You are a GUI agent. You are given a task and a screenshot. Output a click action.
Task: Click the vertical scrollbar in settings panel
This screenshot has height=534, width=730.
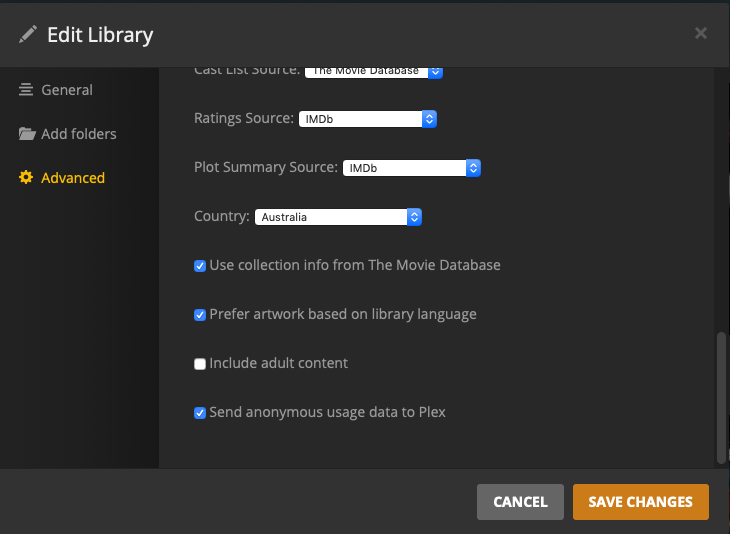[x=721, y=397]
